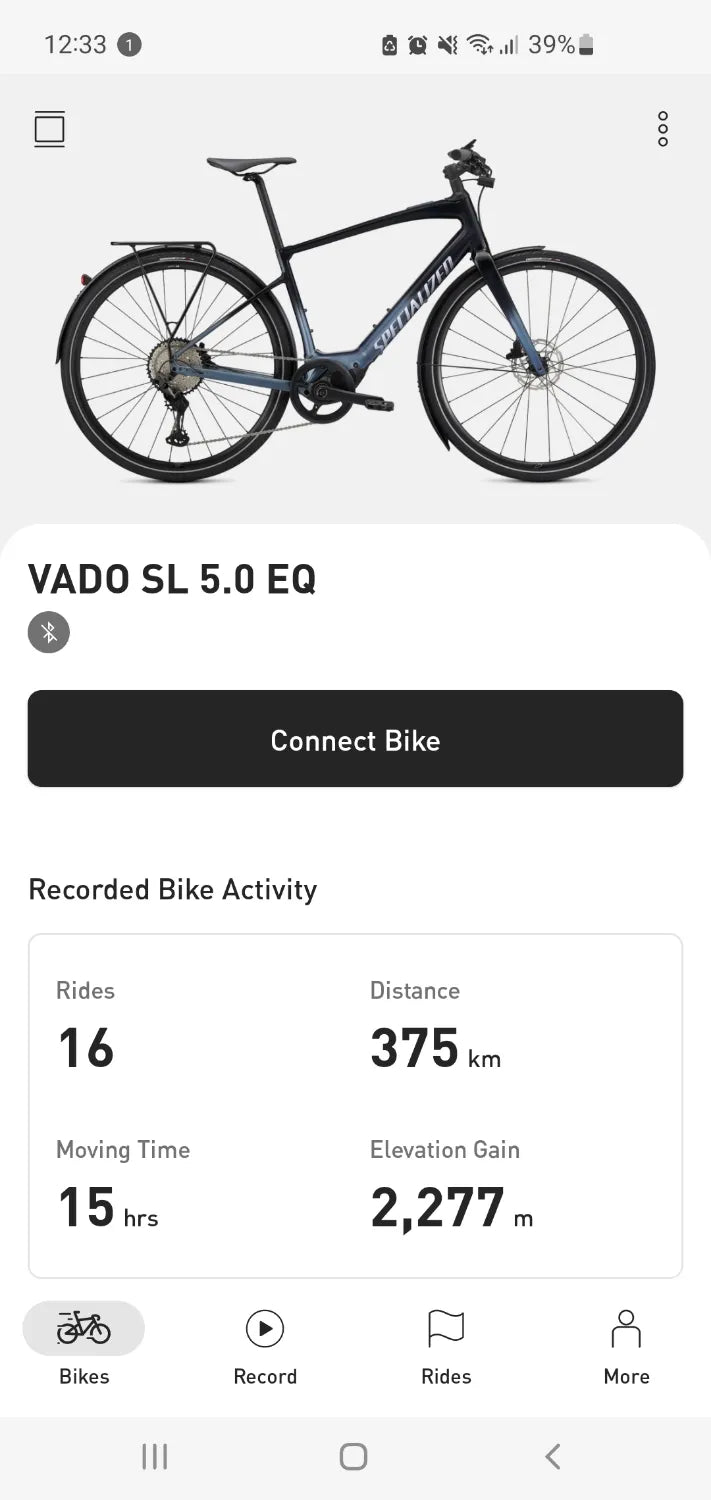The height and width of the screenshot is (1500, 711).
Task: Tap the Wi-Fi icon in status bar
Action: click(x=478, y=44)
